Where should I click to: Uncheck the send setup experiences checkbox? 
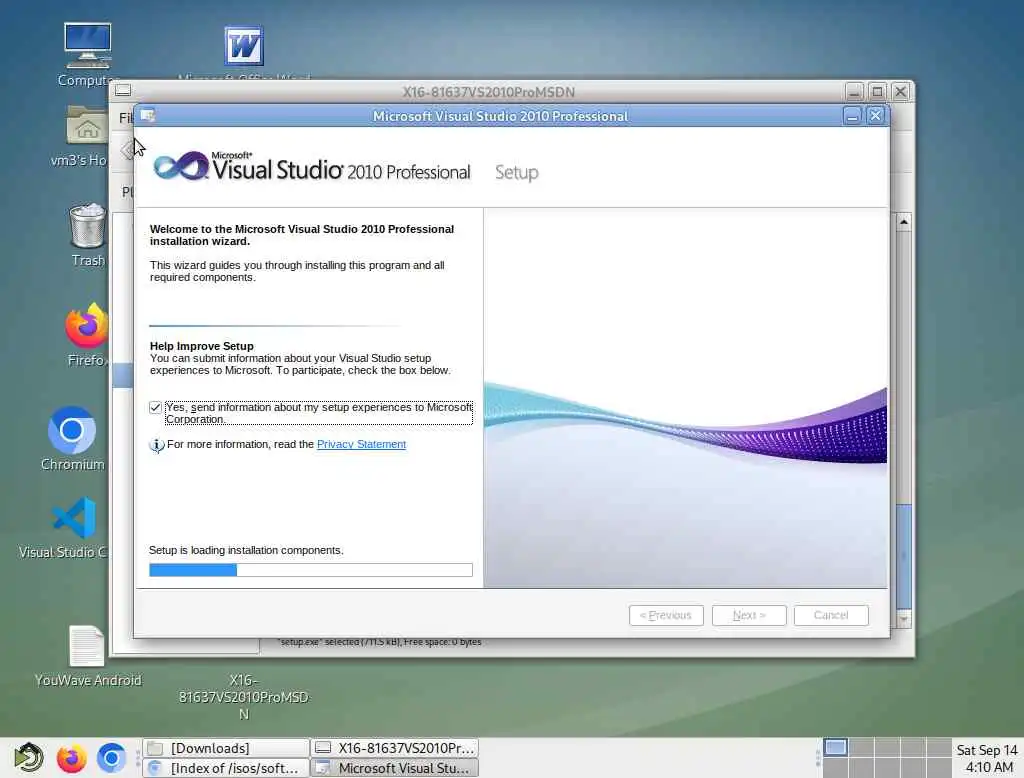coord(155,408)
